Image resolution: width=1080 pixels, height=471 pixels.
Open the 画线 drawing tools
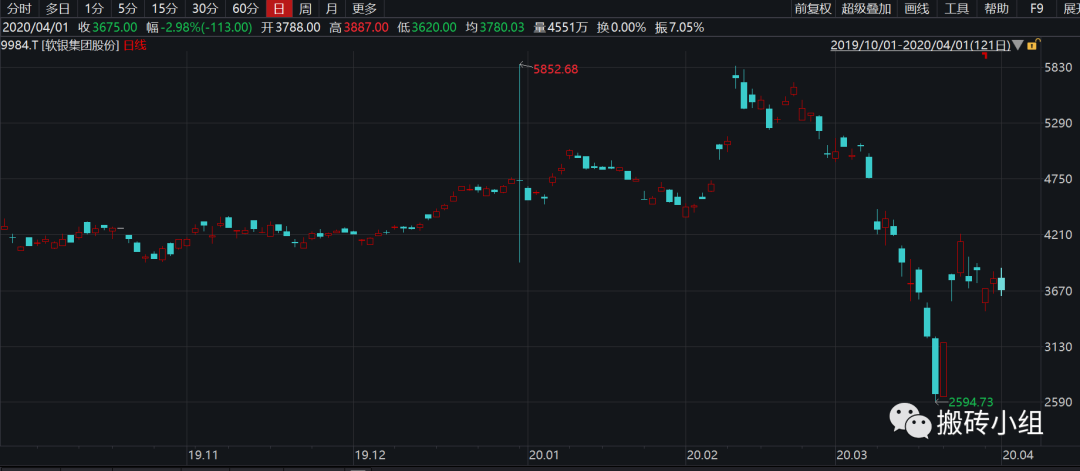[917, 9]
